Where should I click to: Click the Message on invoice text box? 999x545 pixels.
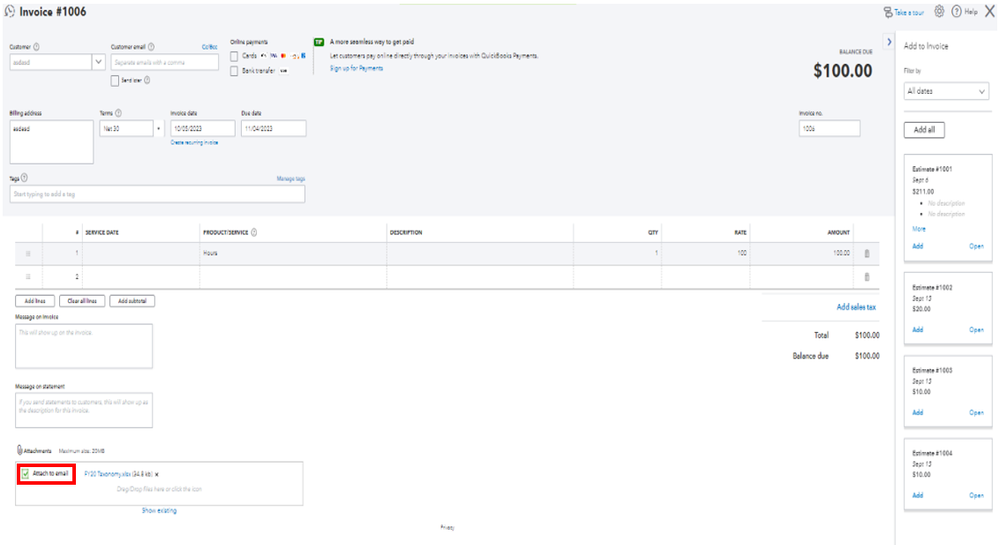click(84, 346)
